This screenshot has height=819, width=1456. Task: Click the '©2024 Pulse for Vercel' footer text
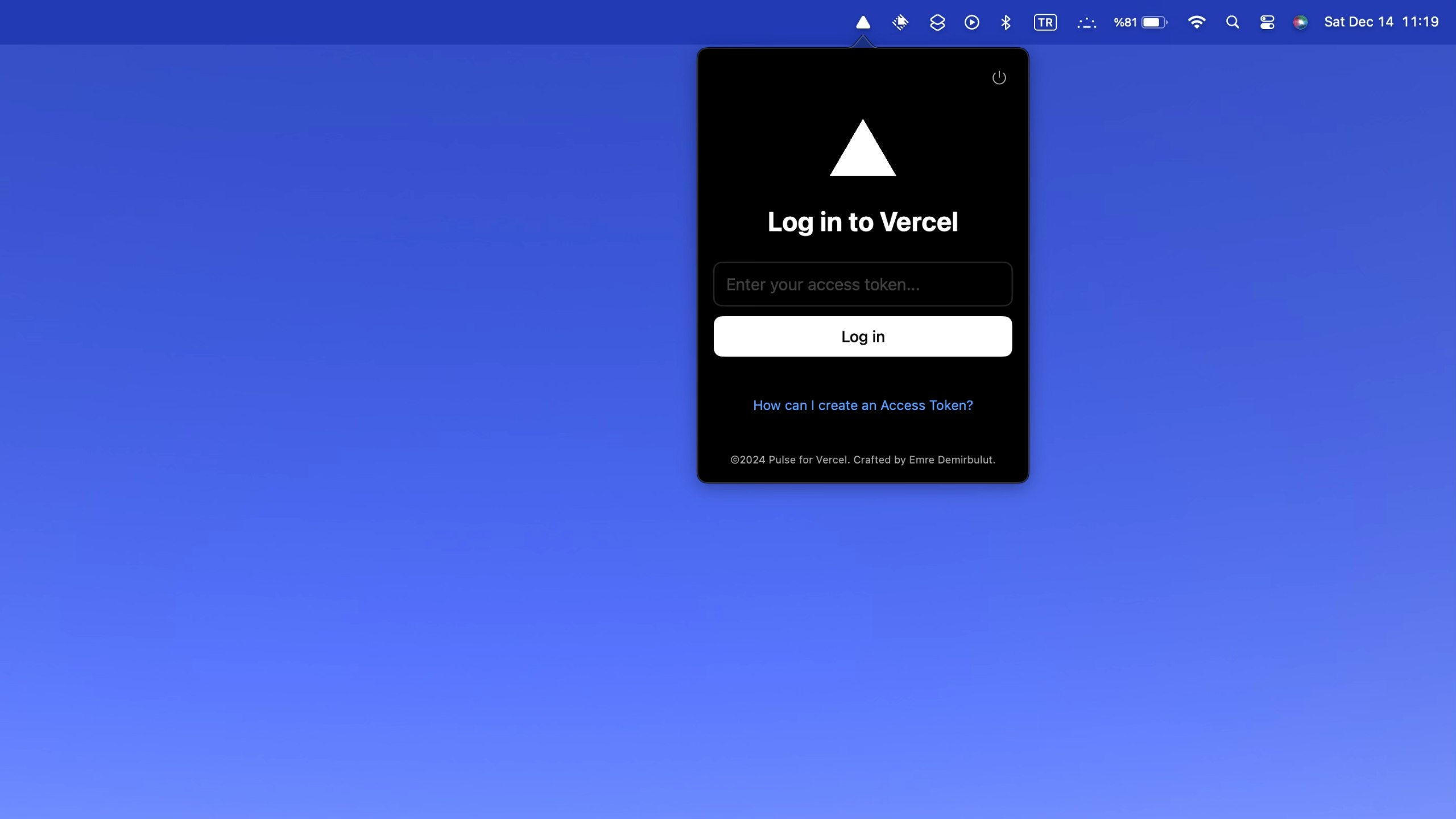pyautogui.click(x=863, y=460)
